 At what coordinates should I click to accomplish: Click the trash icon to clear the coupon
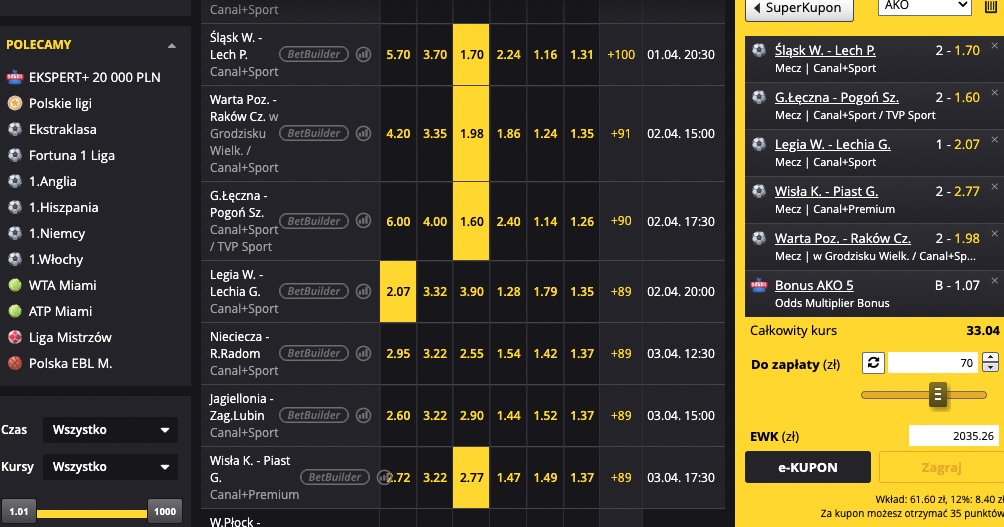coord(991,6)
